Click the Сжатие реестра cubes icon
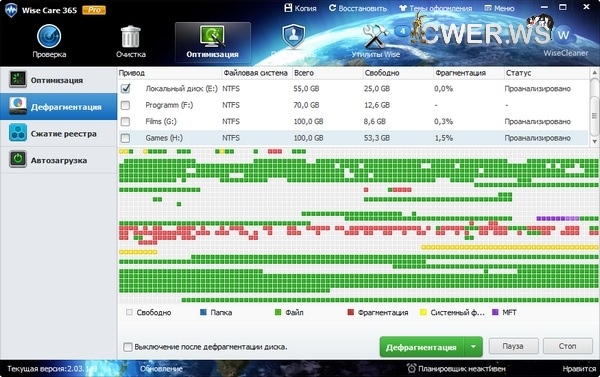This screenshot has height=377, width=600. [x=18, y=133]
